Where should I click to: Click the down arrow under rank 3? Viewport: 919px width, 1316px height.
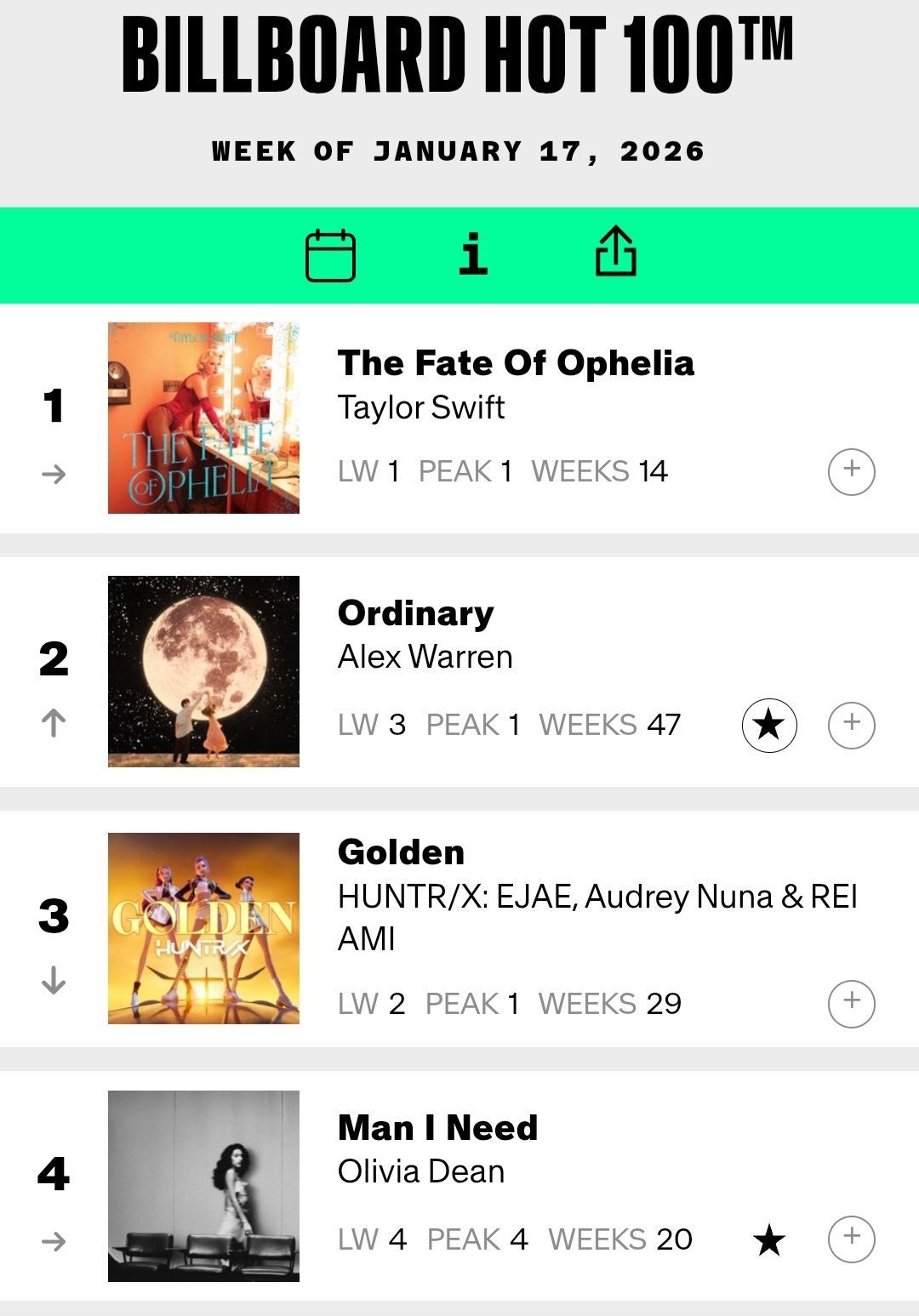click(x=54, y=980)
